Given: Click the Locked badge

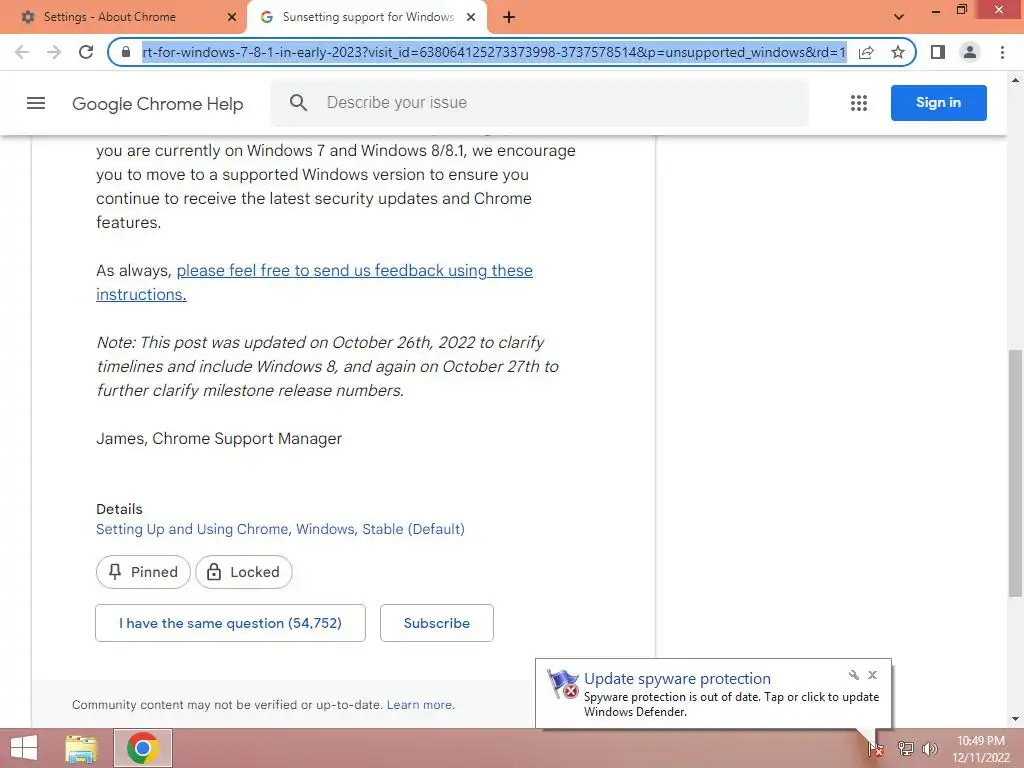Looking at the screenshot, I should [244, 572].
